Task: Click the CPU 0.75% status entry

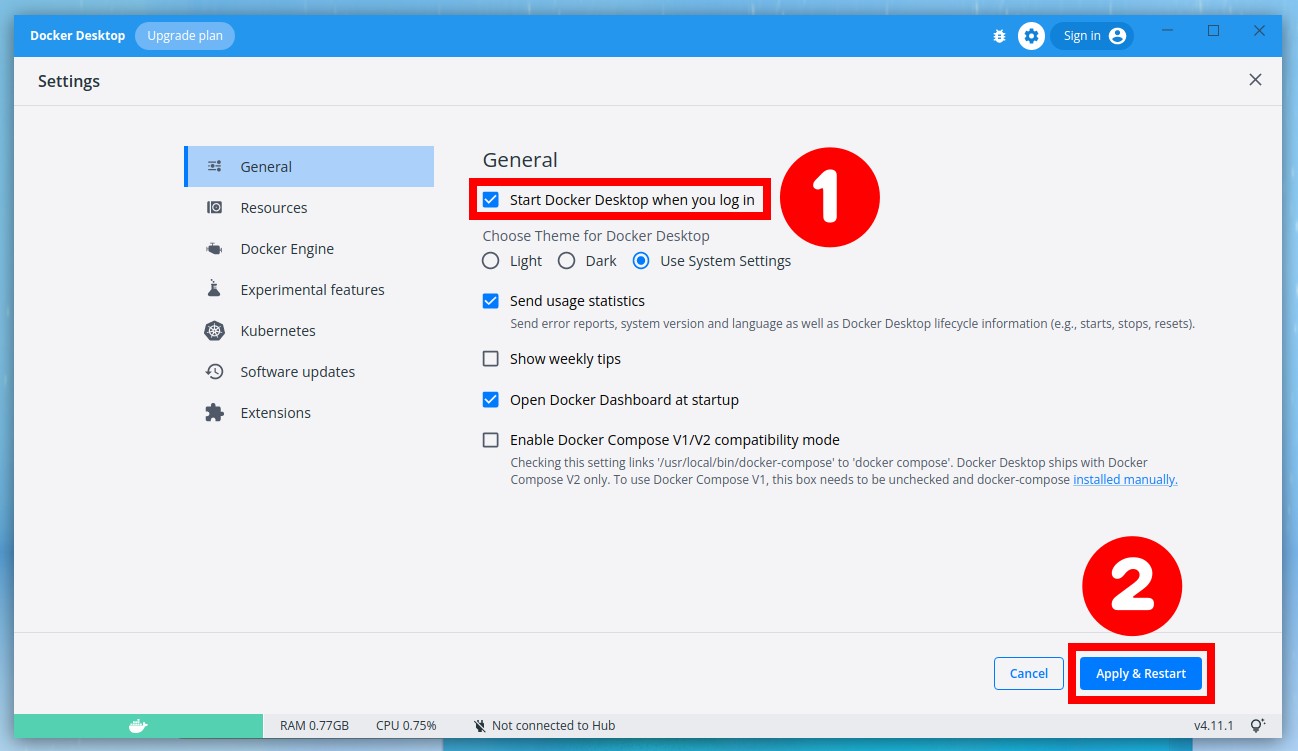Action: 406,726
